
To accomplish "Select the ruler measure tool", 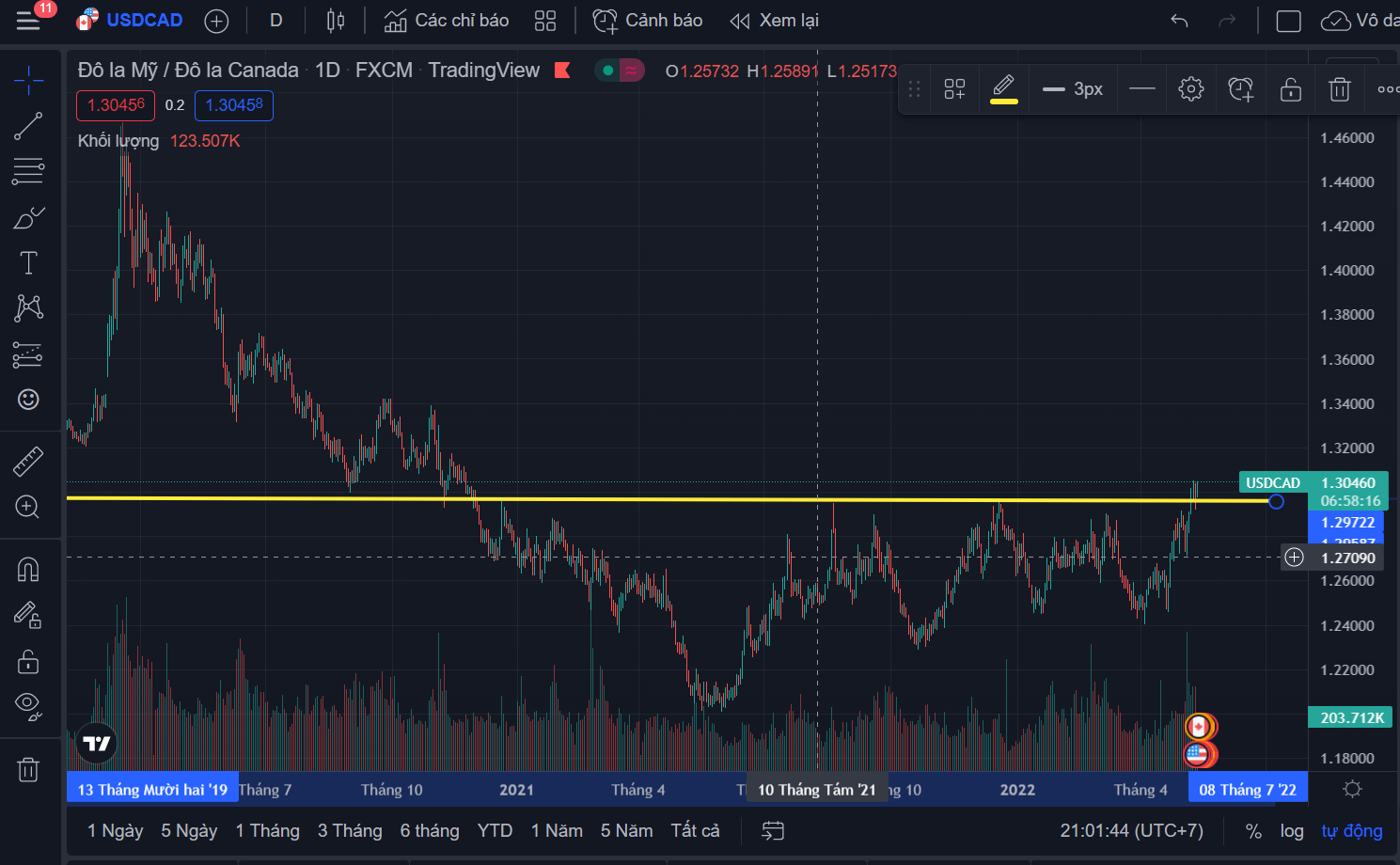I will (28, 461).
